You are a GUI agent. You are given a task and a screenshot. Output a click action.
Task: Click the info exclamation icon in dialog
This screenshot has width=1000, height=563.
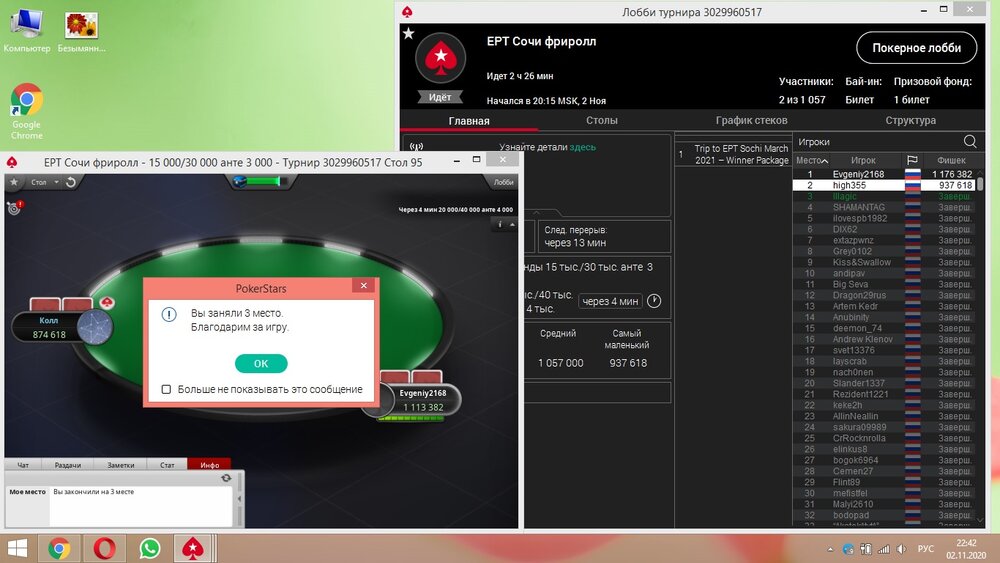point(168,314)
